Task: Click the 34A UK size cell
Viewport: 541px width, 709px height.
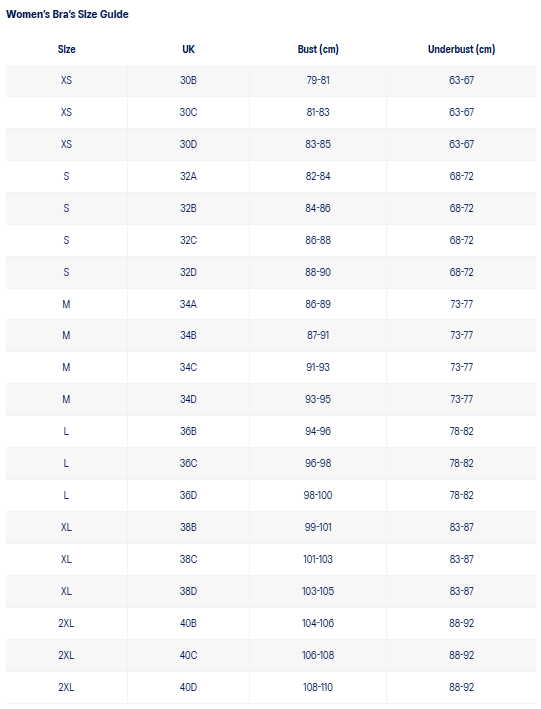Action: (188, 304)
